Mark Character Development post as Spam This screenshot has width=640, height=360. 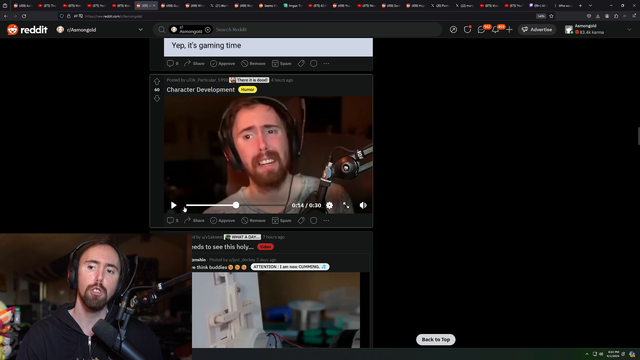coord(282,220)
